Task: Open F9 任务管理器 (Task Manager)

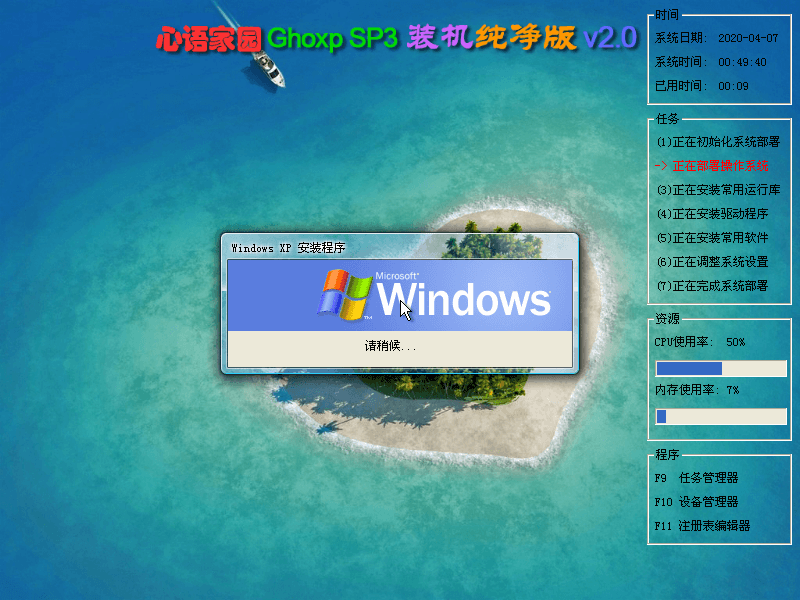Action: click(x=696, y=478)
